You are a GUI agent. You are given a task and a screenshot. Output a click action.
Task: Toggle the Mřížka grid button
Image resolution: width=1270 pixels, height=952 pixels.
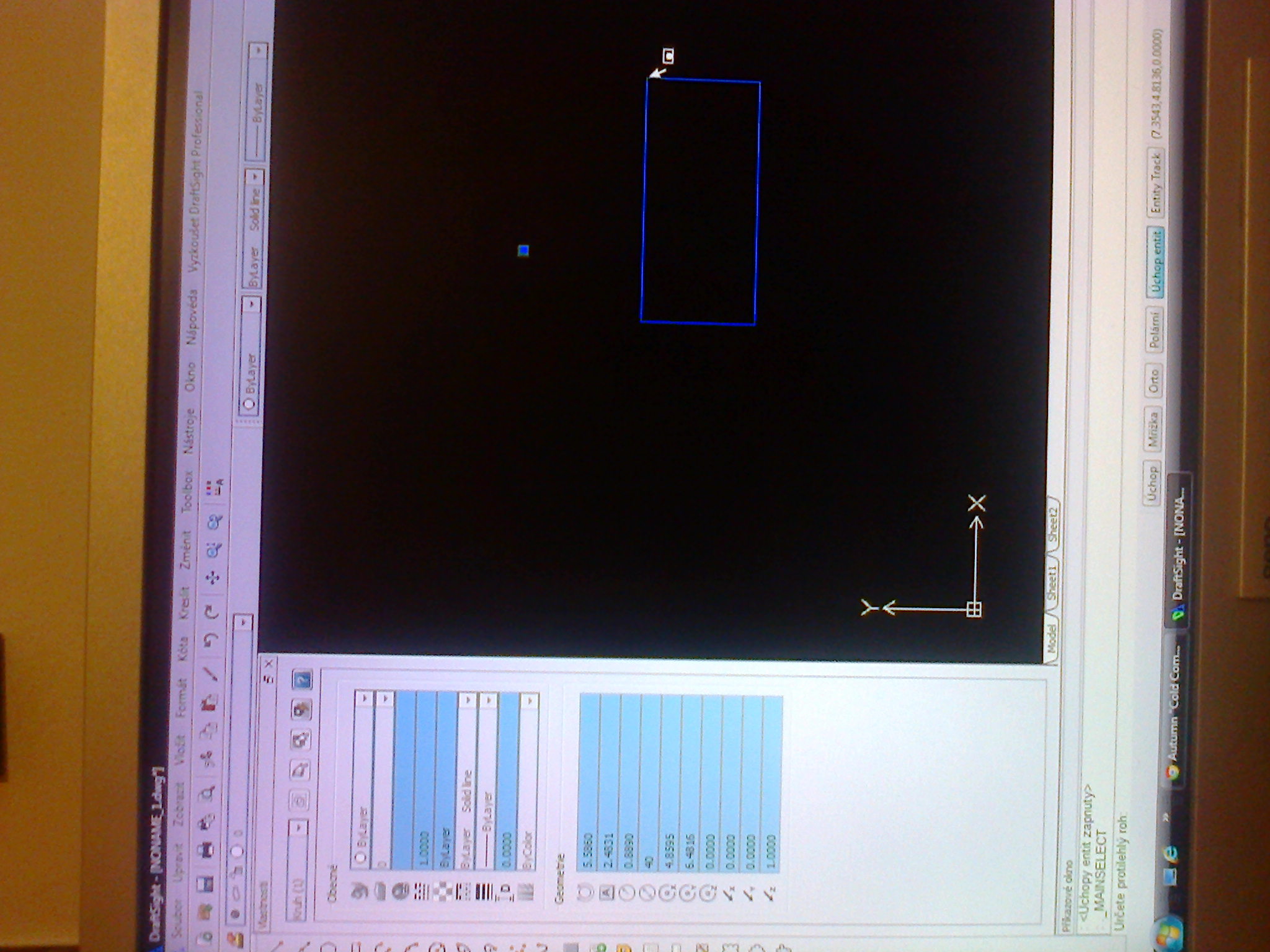point(1152,429)
